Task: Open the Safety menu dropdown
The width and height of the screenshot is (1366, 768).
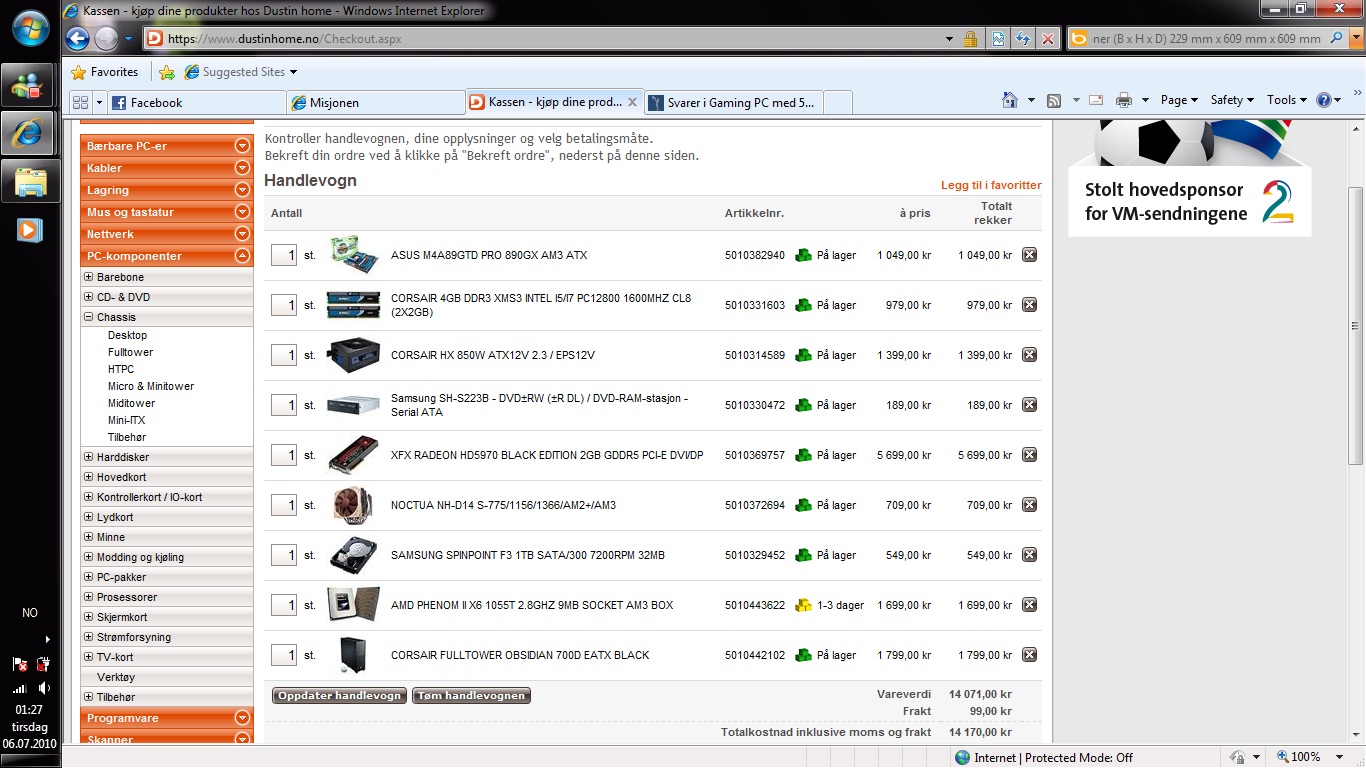Action: pyautogui.click(x=1232, y=100)
